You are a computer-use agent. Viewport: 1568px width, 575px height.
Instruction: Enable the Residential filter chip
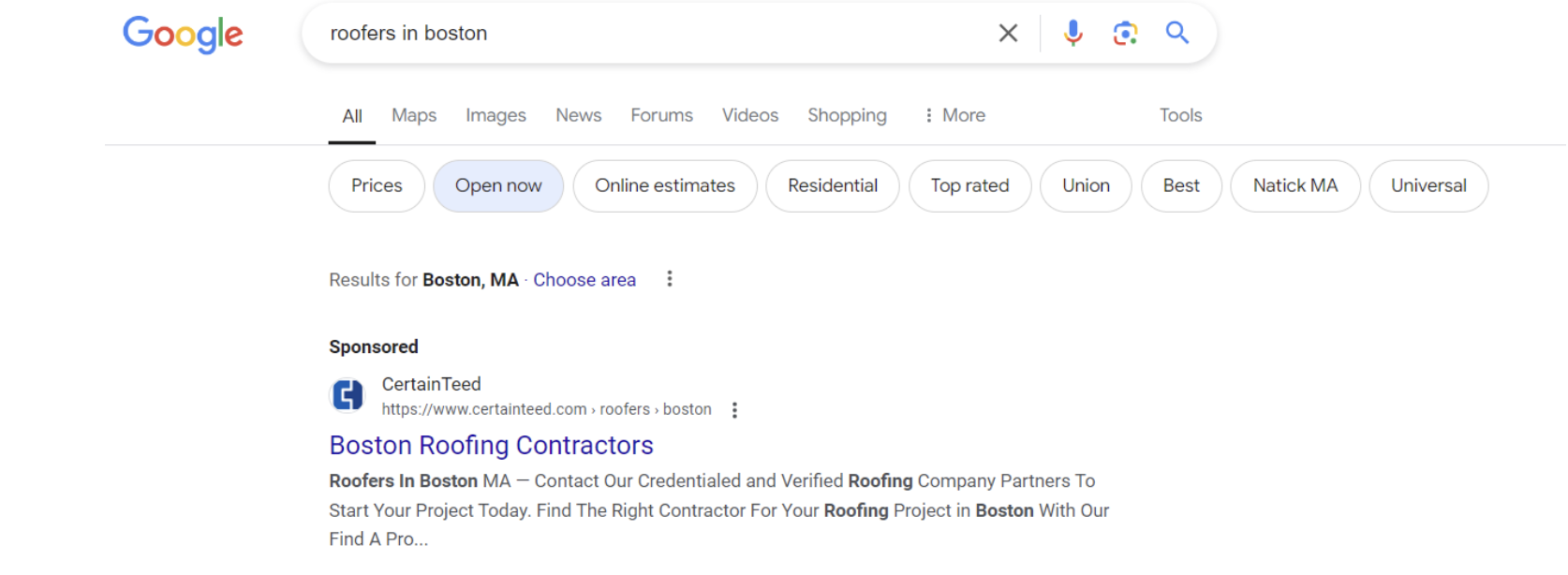pos(832,186)
